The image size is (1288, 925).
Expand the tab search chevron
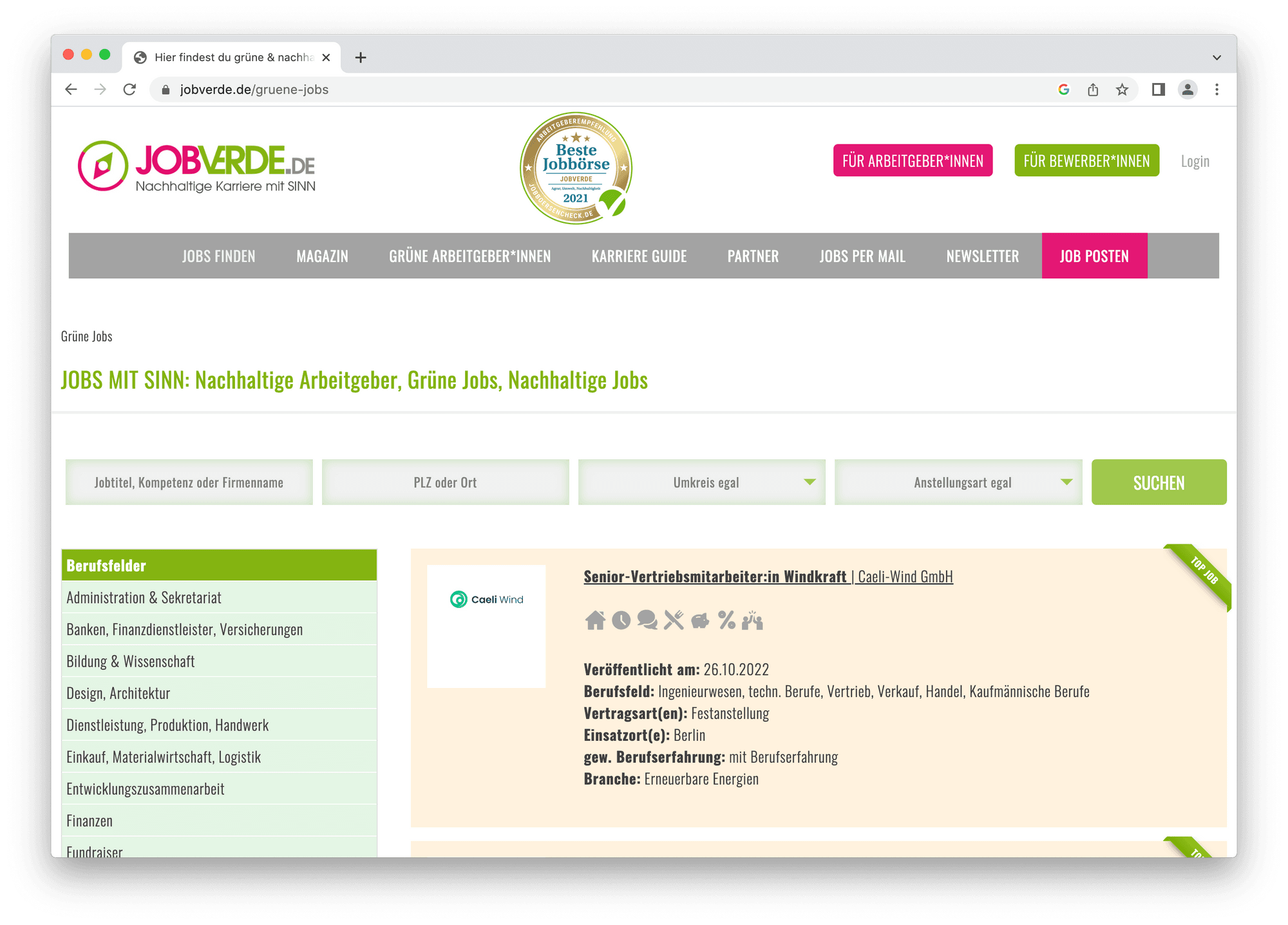pyautogui.click(x=1217, y=57)
